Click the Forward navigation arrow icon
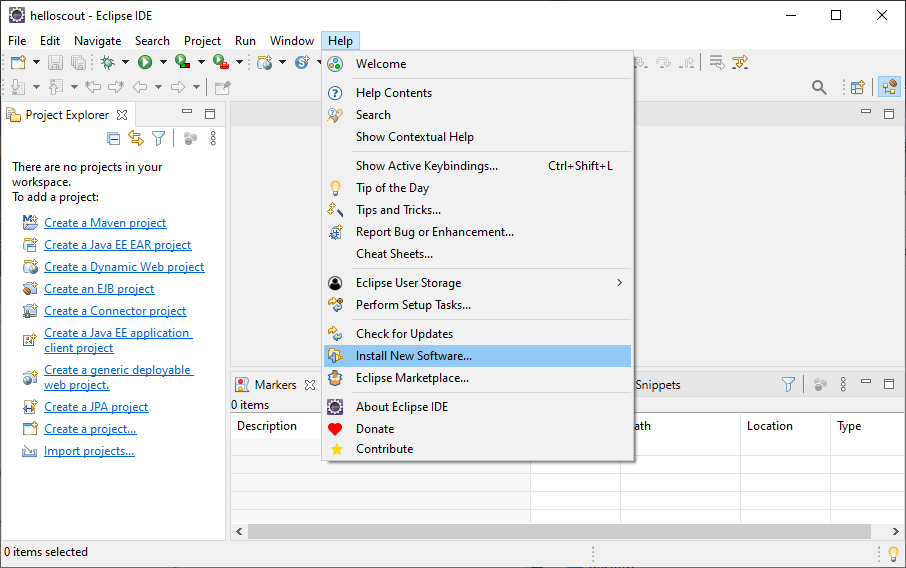Image resolution: width=906 pixels, height=568 pixels. click(178, 87)
